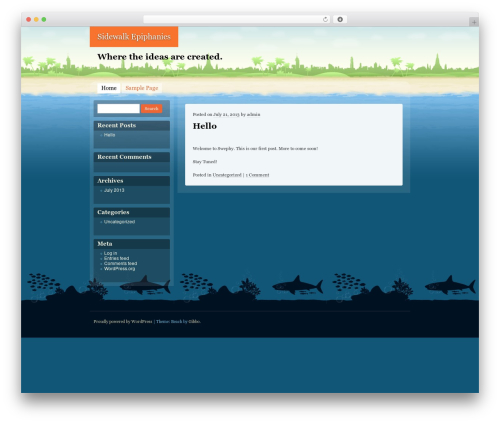Click the Recent Posts widget heading
This screenshot has height=423, width=500.
pos(116,125)
